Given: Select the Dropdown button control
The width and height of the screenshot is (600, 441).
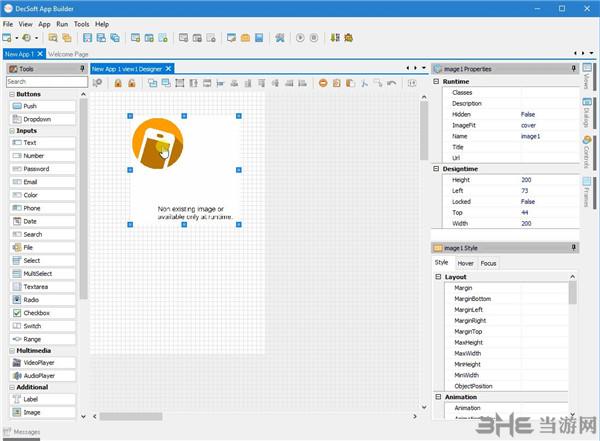Looking at the screenshot, I should [x=42, y=119].
